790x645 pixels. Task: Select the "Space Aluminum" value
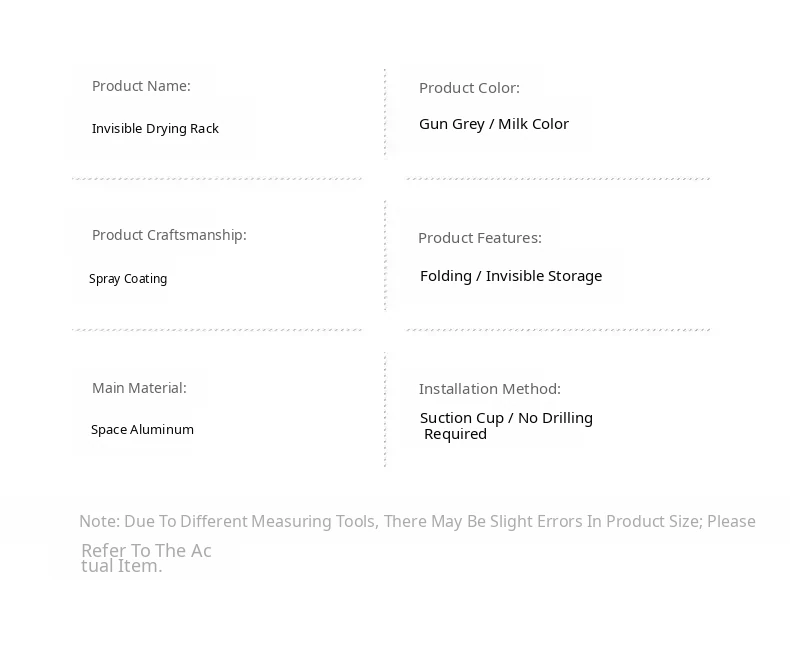click(142, 430)
